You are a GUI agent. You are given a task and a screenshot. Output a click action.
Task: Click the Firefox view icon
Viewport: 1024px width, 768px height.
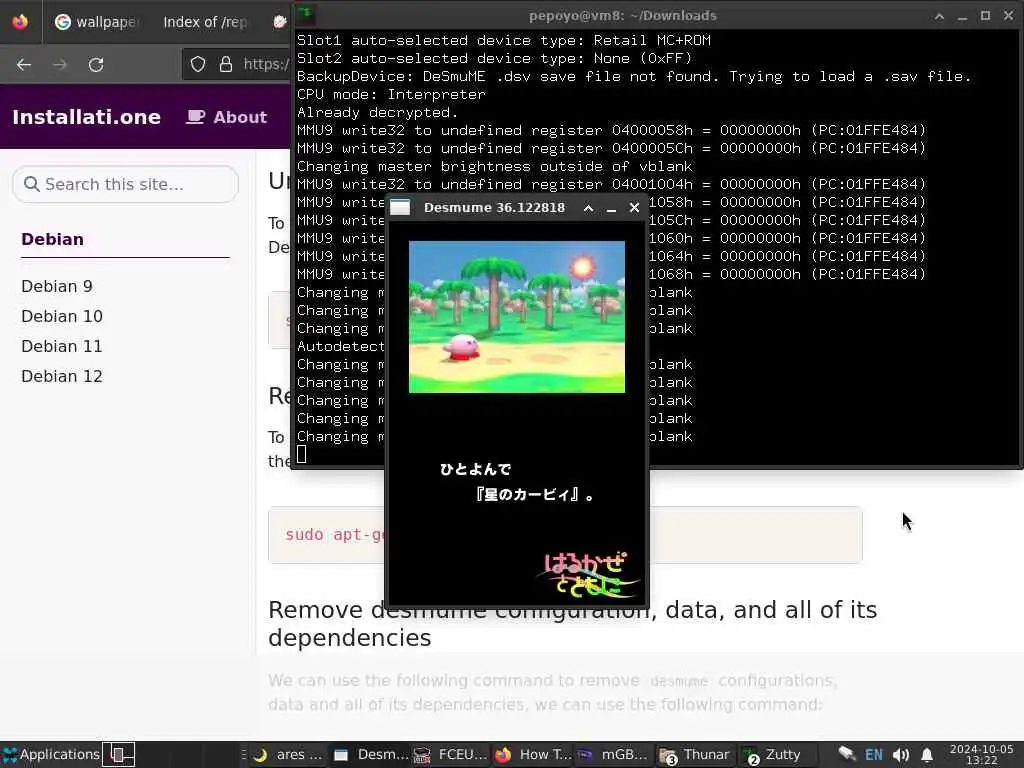(20, 22)
